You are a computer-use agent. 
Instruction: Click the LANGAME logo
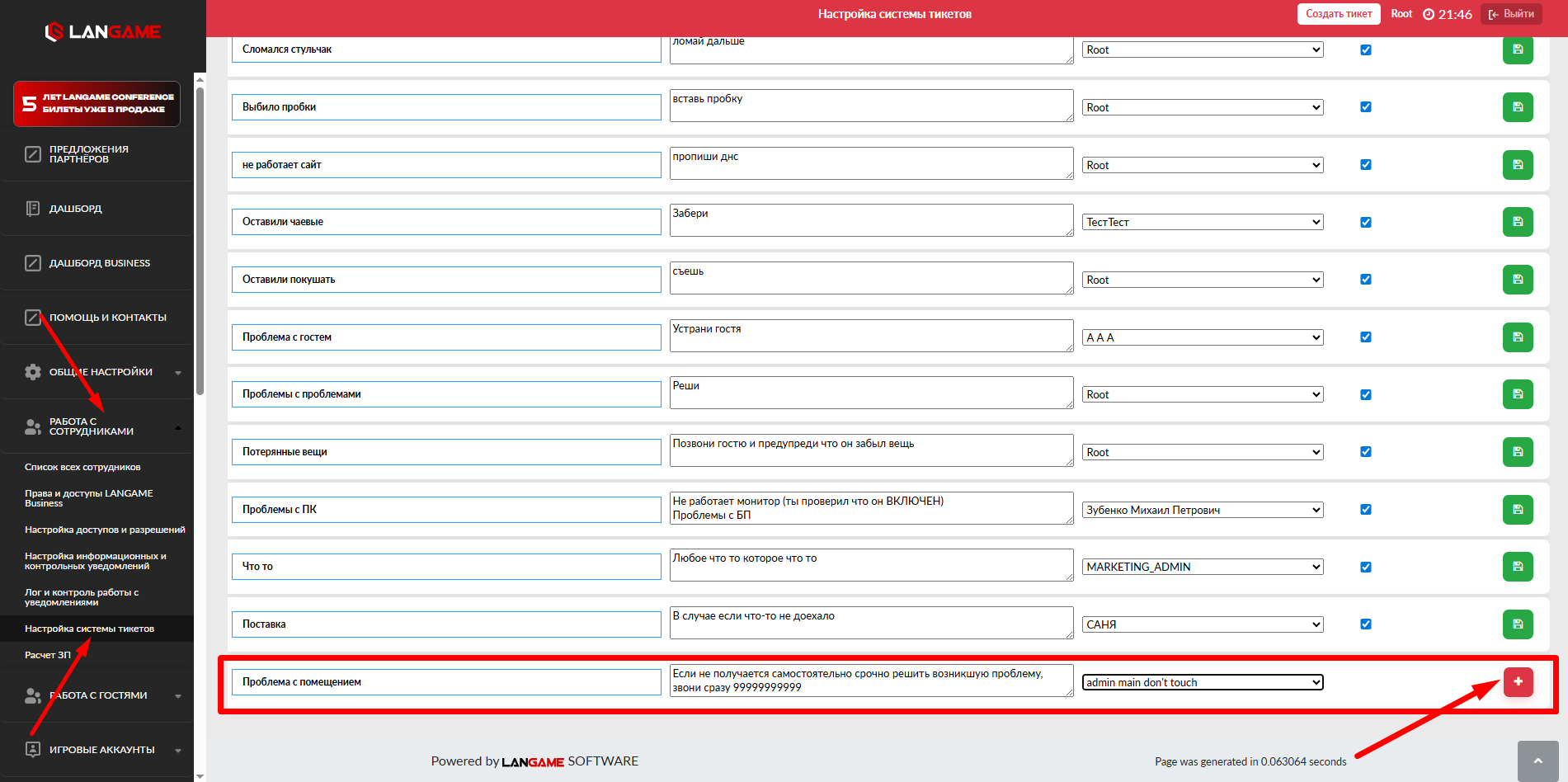(103, 32)
